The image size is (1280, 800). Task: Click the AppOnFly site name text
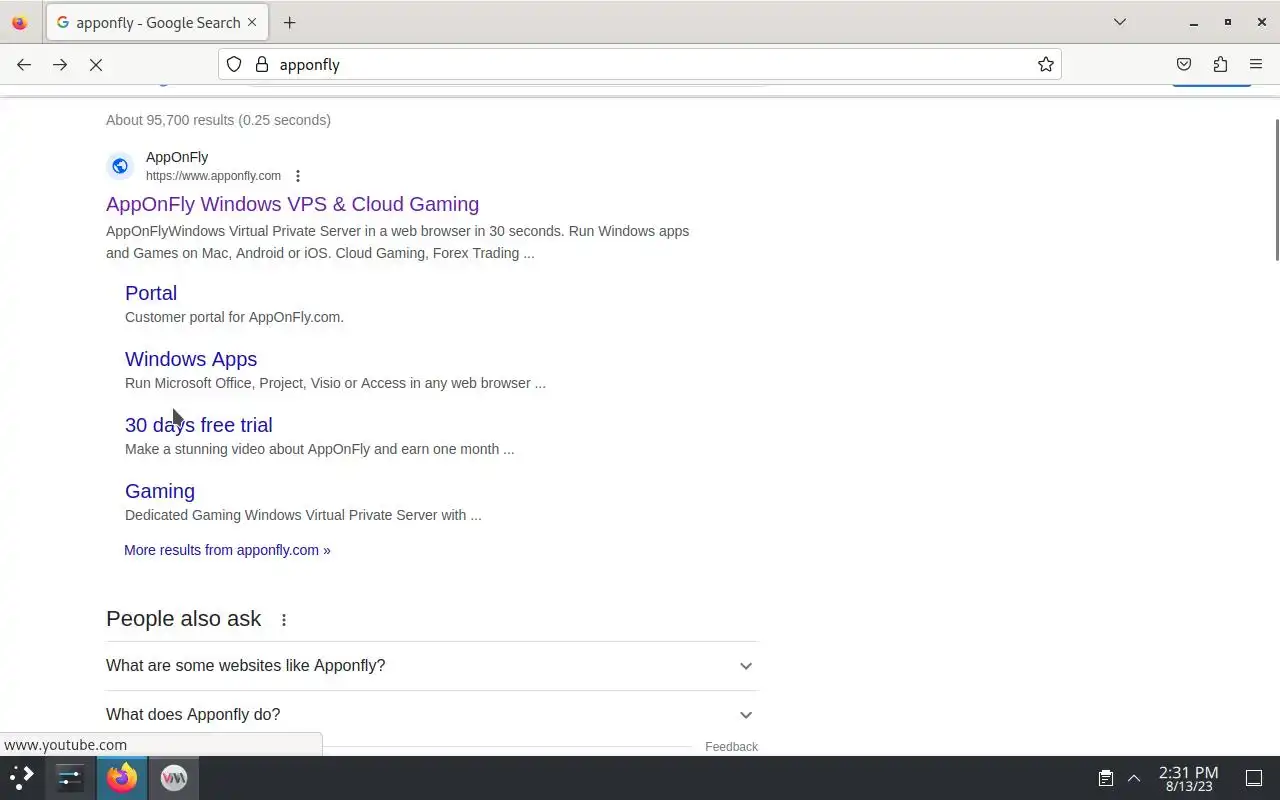point(177,157)
